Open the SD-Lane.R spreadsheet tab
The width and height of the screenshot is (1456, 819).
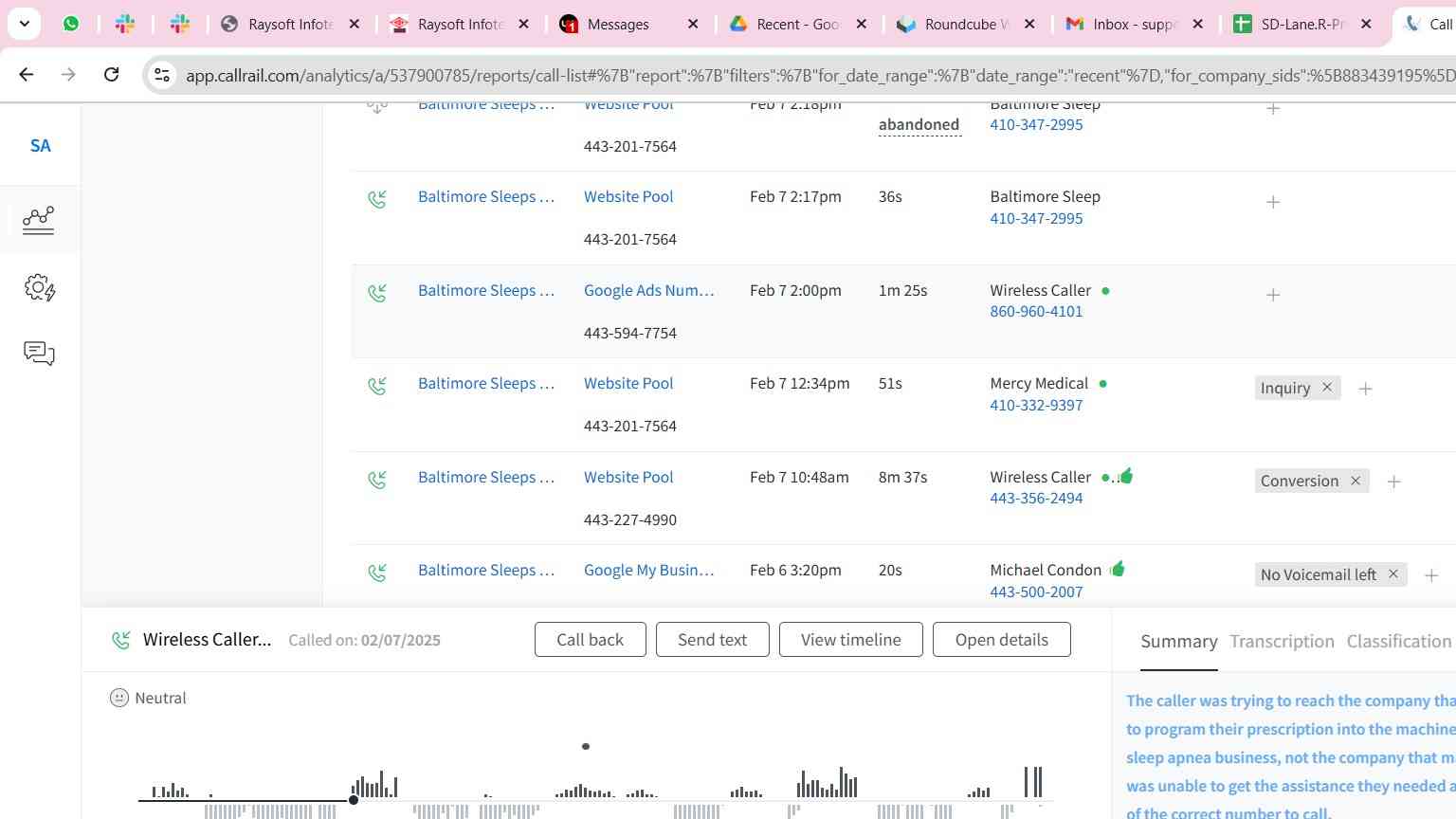[x=1303, y=25]
